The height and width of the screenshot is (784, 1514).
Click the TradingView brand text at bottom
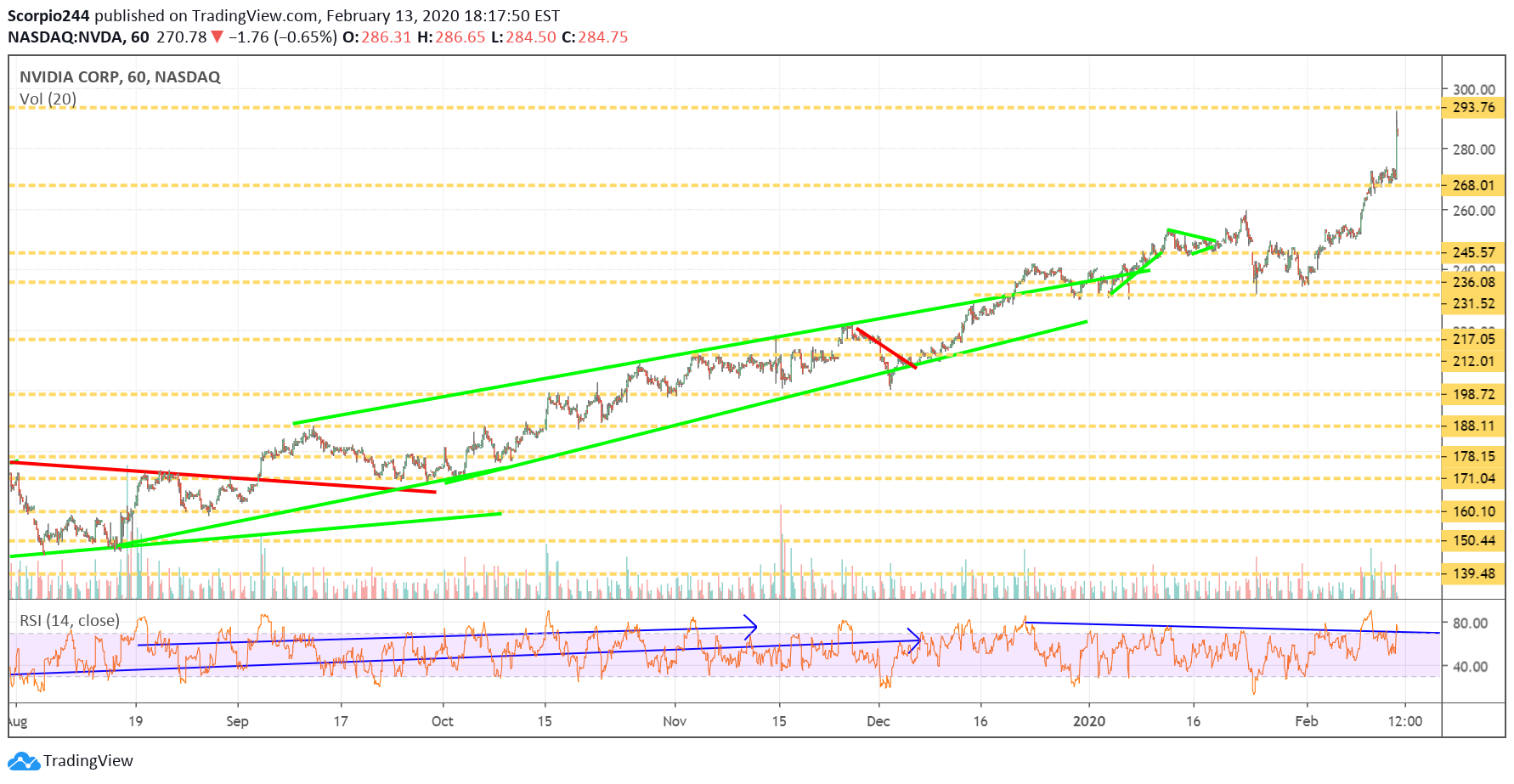(88, 761)
